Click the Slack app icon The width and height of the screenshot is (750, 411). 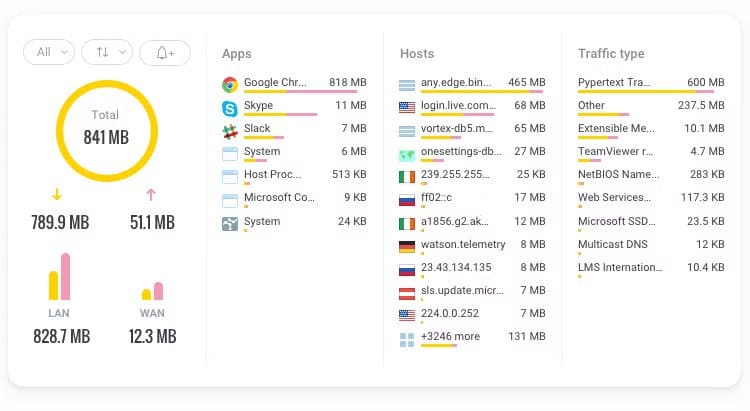[230, 132]
